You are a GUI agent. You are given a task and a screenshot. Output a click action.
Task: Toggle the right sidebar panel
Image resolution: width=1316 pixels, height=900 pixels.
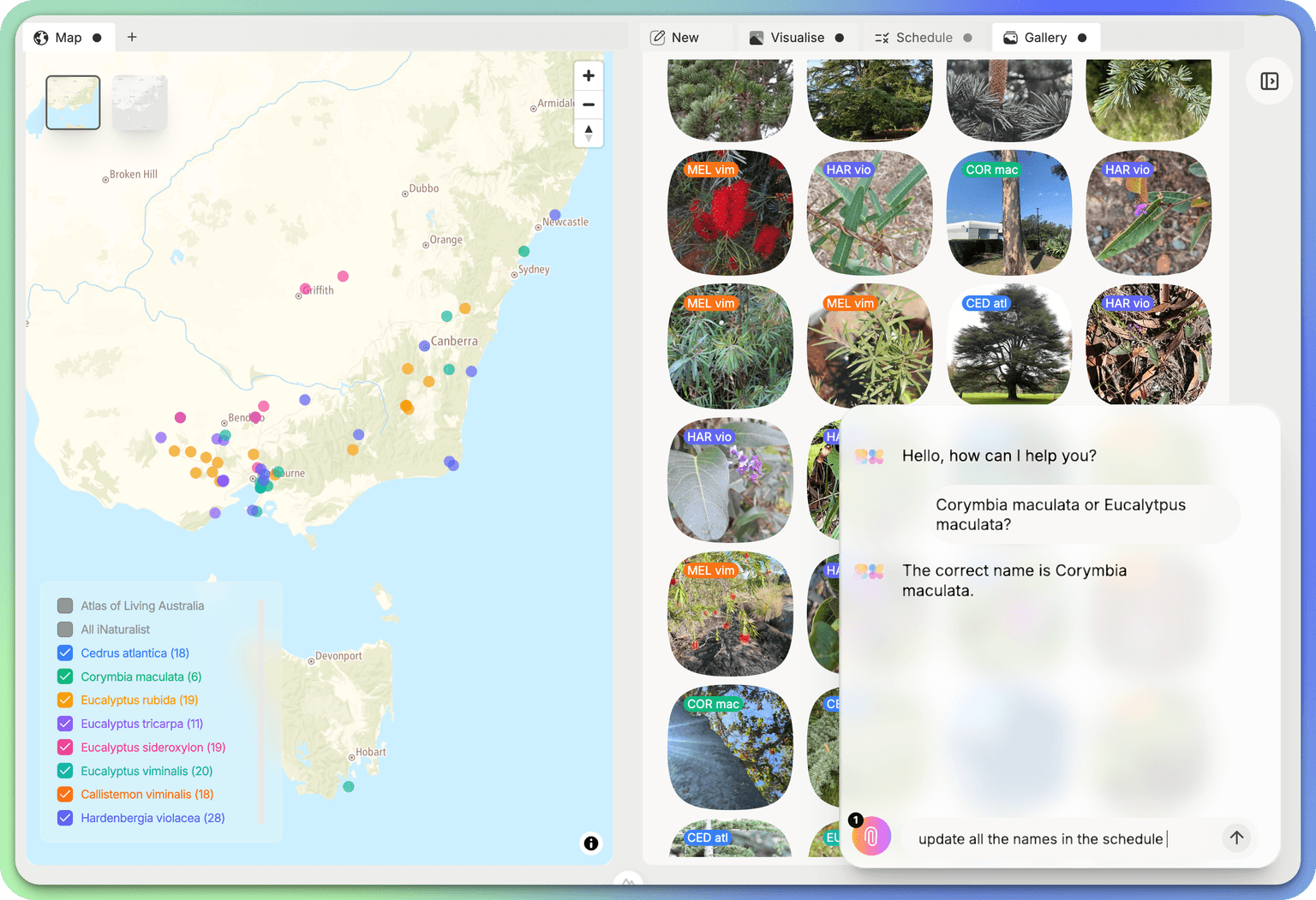click(1269, 81)
